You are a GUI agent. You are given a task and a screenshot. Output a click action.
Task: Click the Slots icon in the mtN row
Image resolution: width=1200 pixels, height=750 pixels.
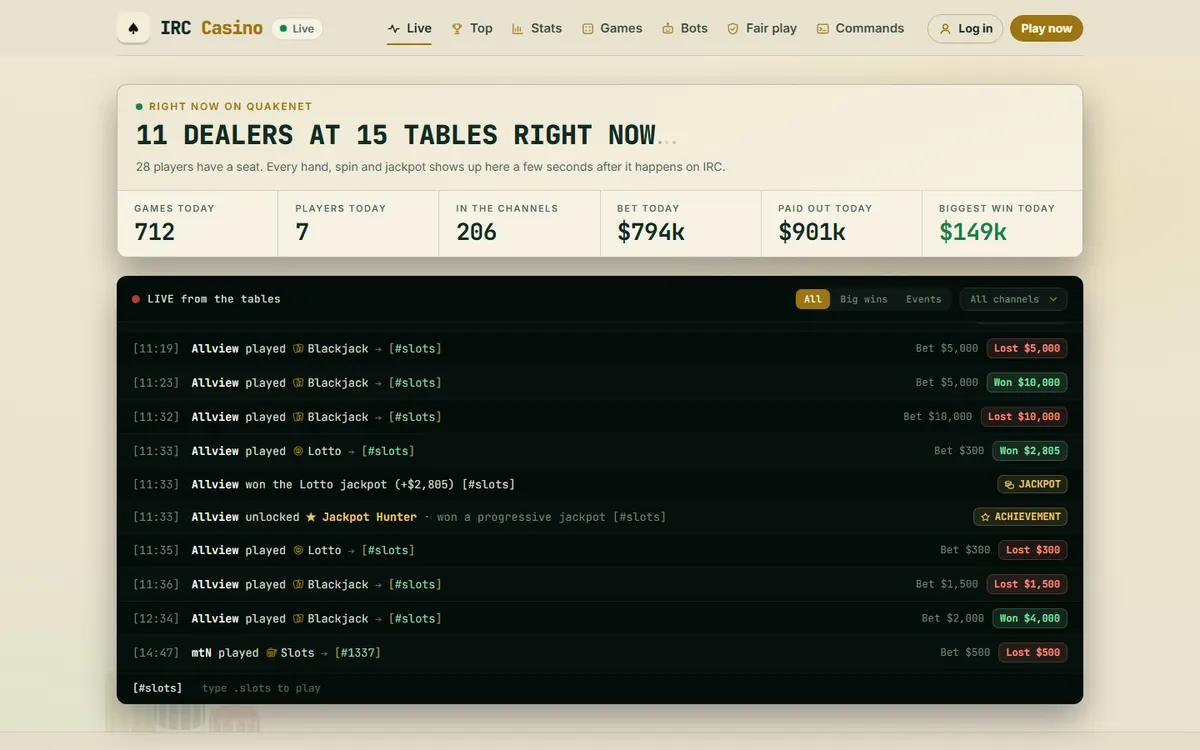[271, 652]
